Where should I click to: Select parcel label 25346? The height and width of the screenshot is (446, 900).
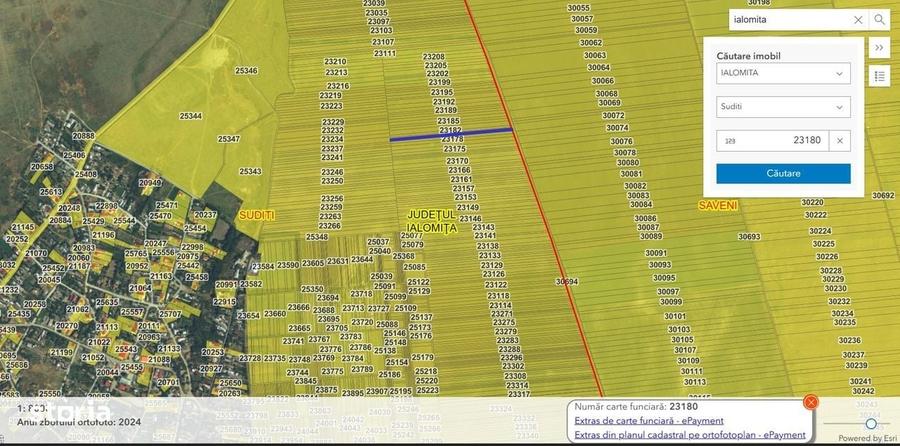tap(246, 71)
